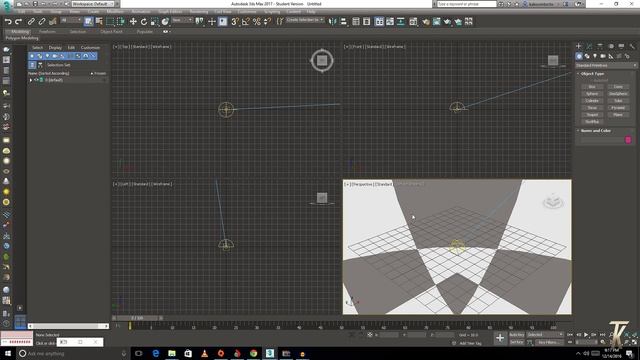Screen dimensions: 640x360
Task: Open the Create Selection Set dropdown
Action: (x=305, y=20)
